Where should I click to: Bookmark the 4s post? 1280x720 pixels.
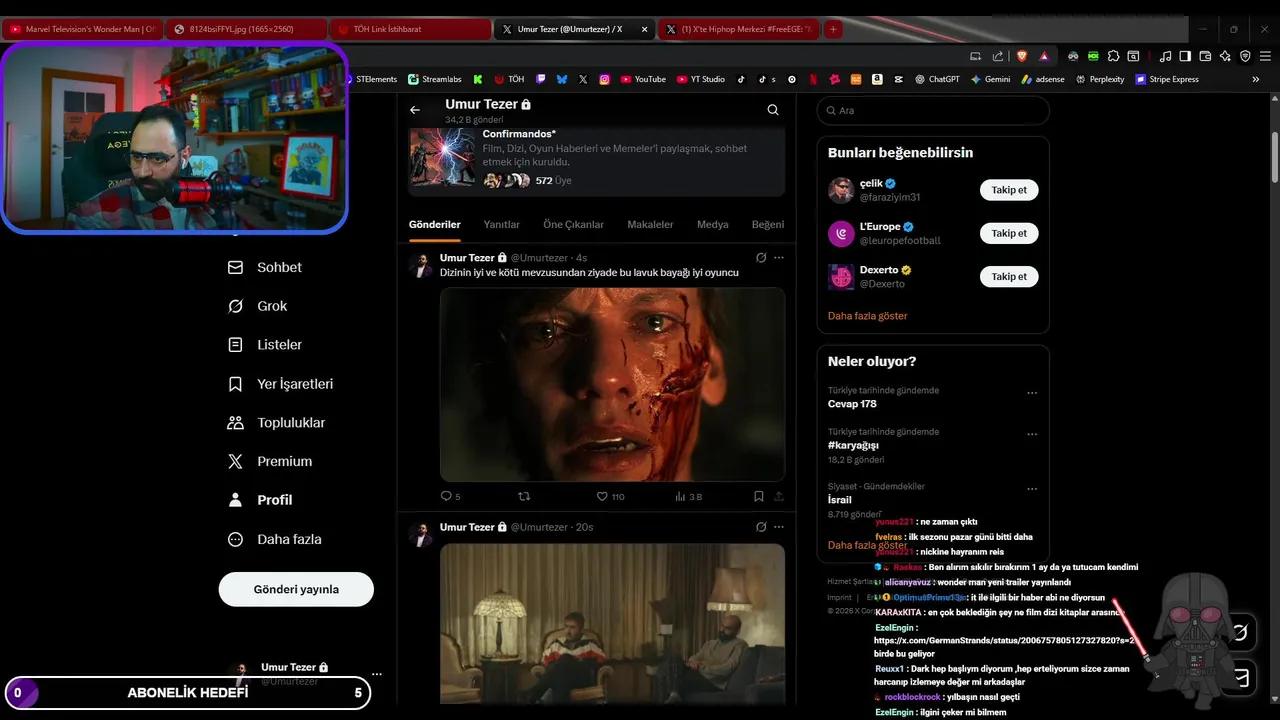759,496
